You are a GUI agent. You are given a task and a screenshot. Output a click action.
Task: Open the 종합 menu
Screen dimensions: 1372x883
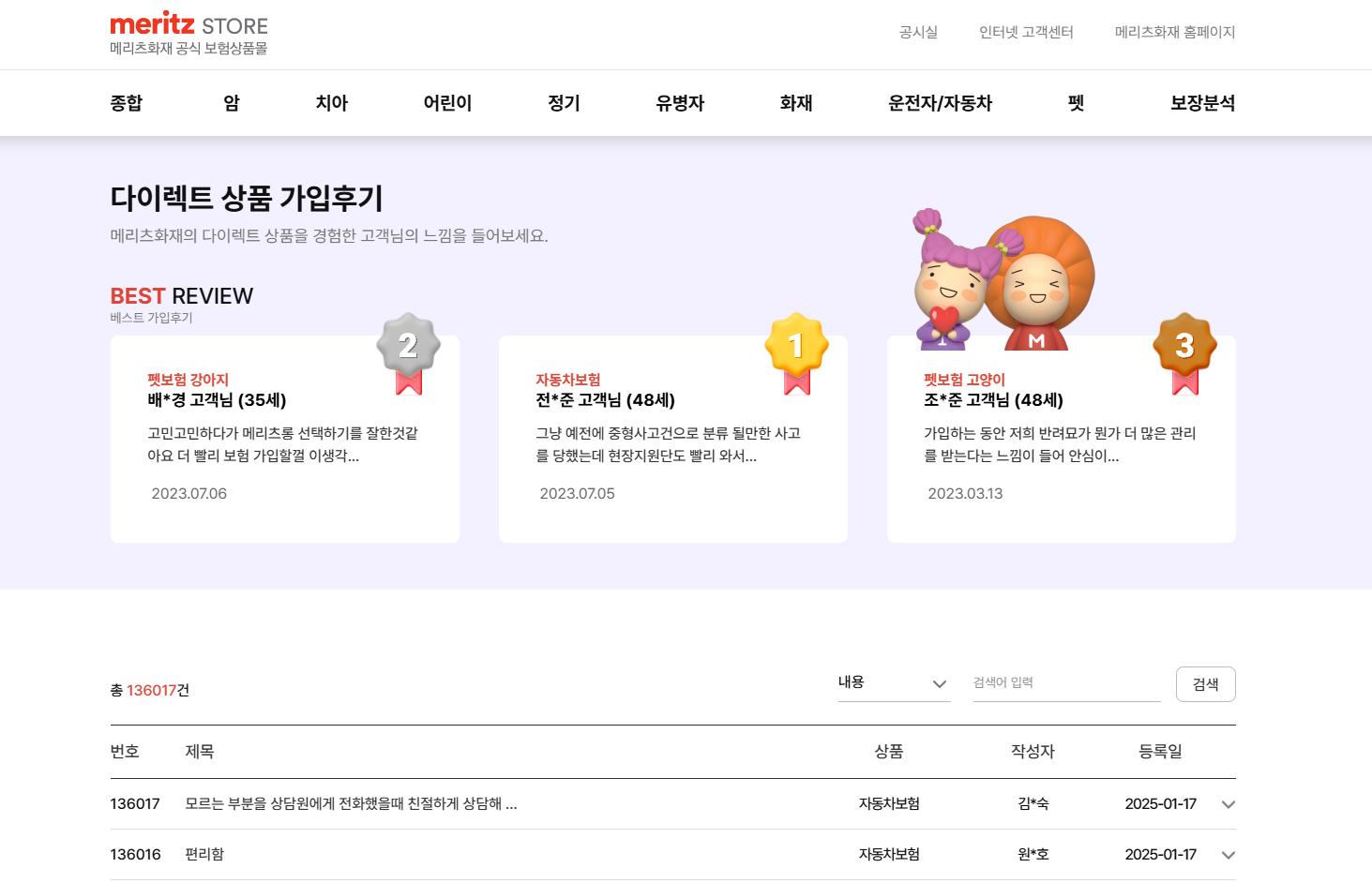coord(127,103)
